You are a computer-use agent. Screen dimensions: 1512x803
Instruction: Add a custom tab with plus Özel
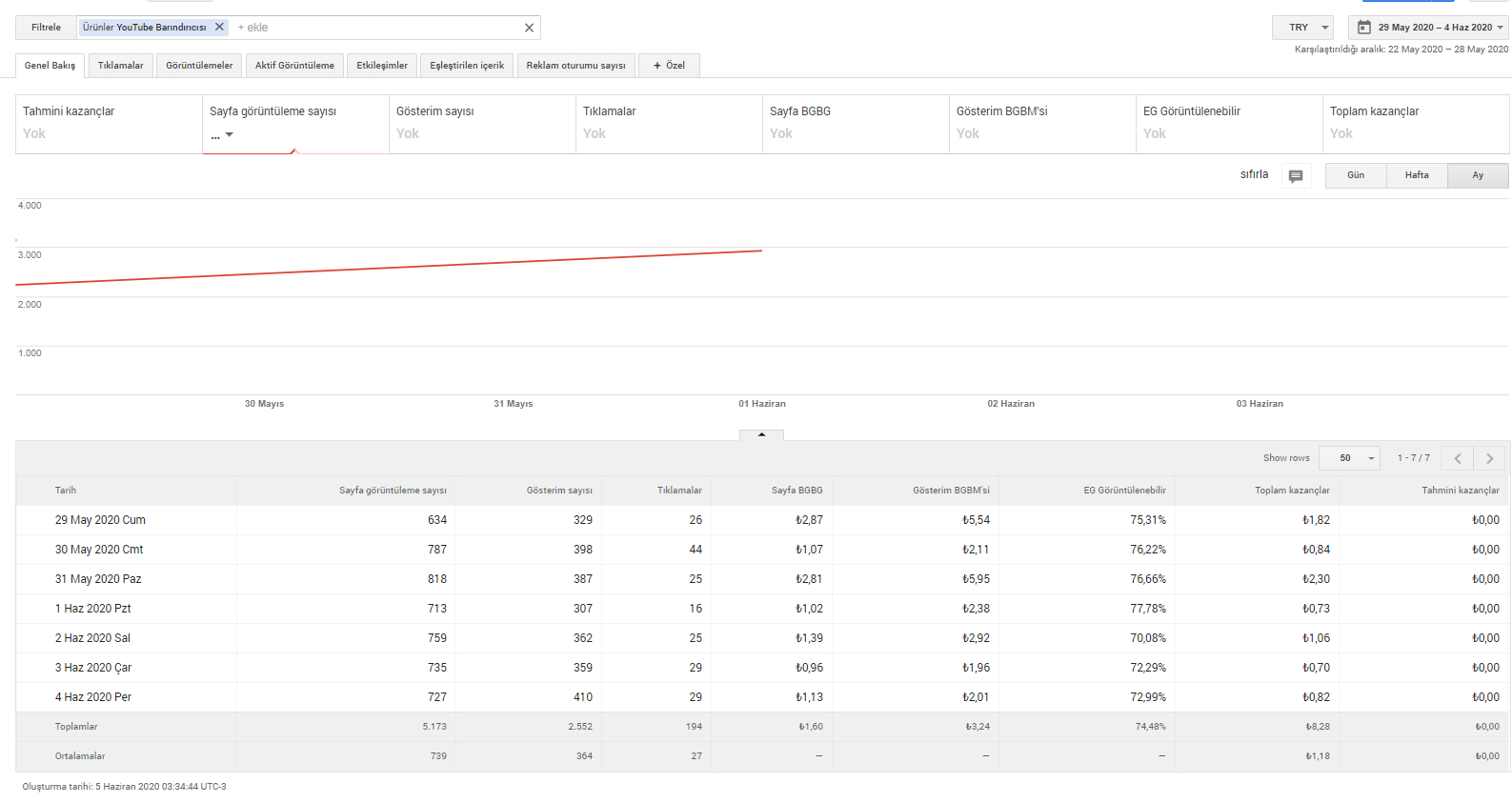669,66
